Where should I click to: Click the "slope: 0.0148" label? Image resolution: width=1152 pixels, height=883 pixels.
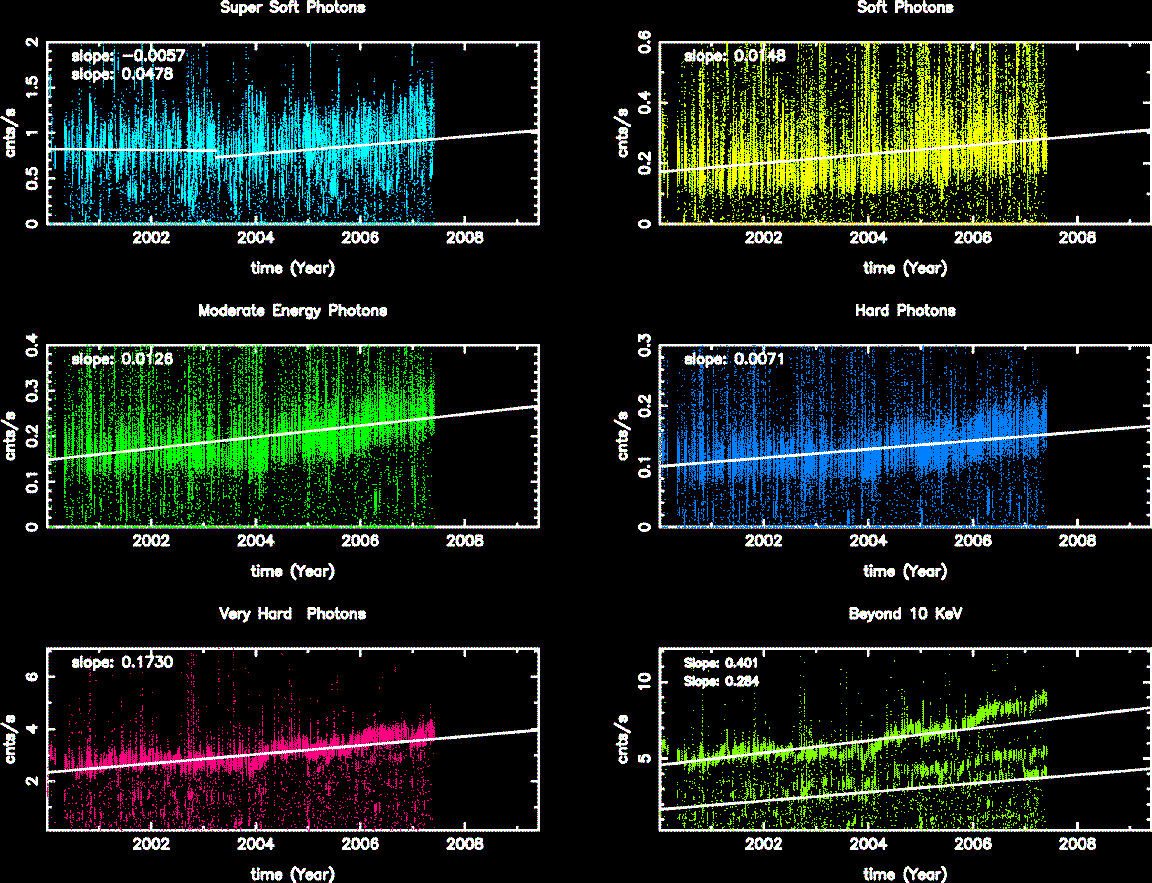[x=734, y=57]
